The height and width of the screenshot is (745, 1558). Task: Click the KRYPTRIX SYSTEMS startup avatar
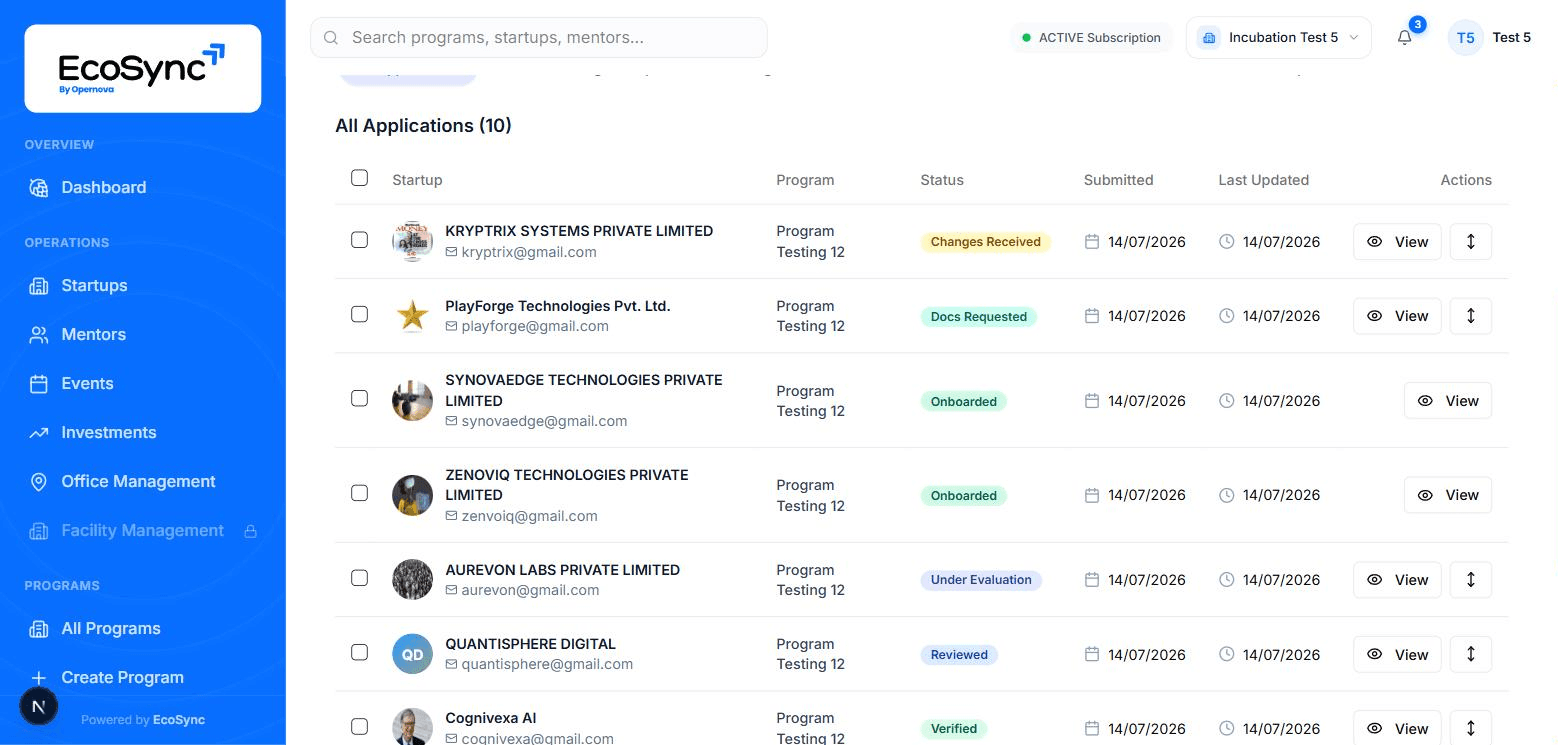click(412, 241)
